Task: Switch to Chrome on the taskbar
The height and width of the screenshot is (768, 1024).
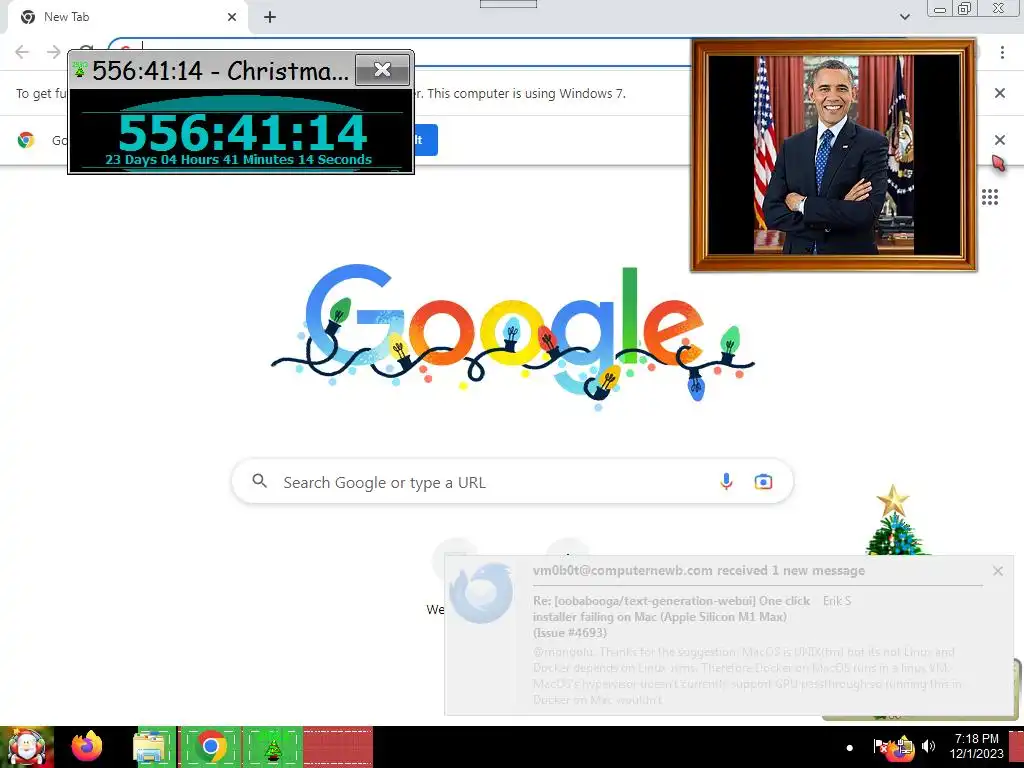Action: click(210, 747)
